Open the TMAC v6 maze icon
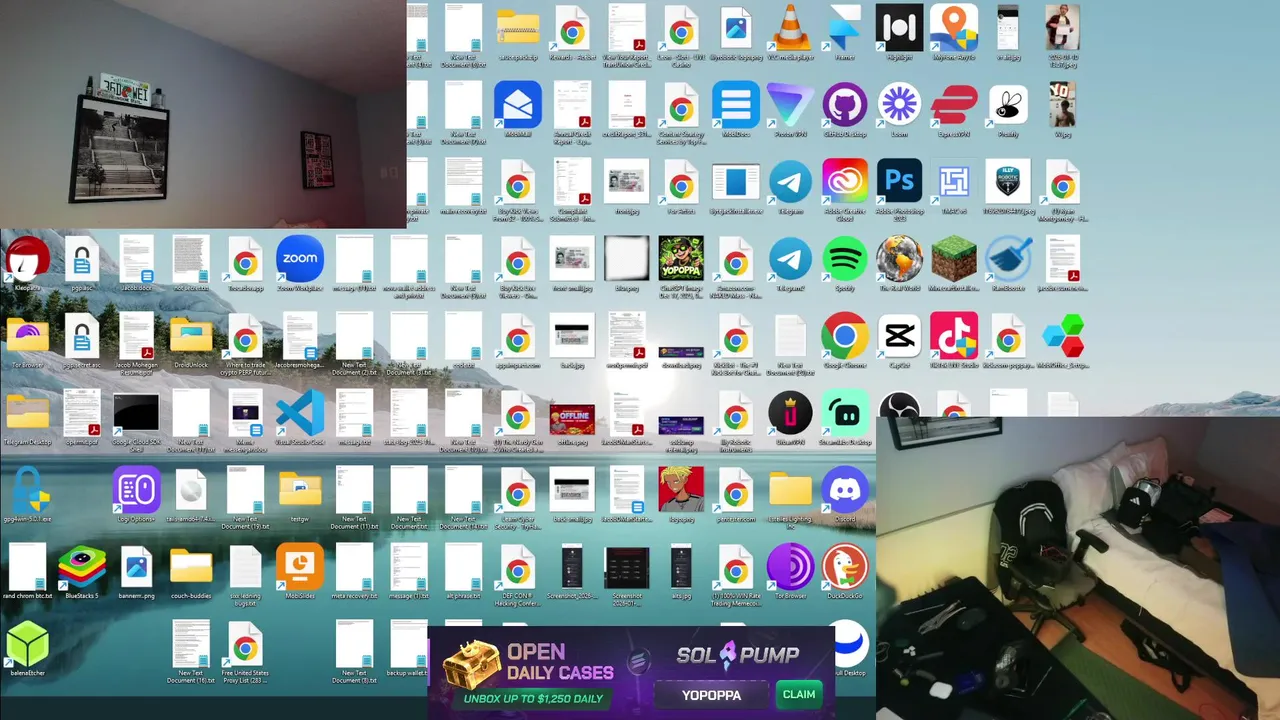 point(954,182)
